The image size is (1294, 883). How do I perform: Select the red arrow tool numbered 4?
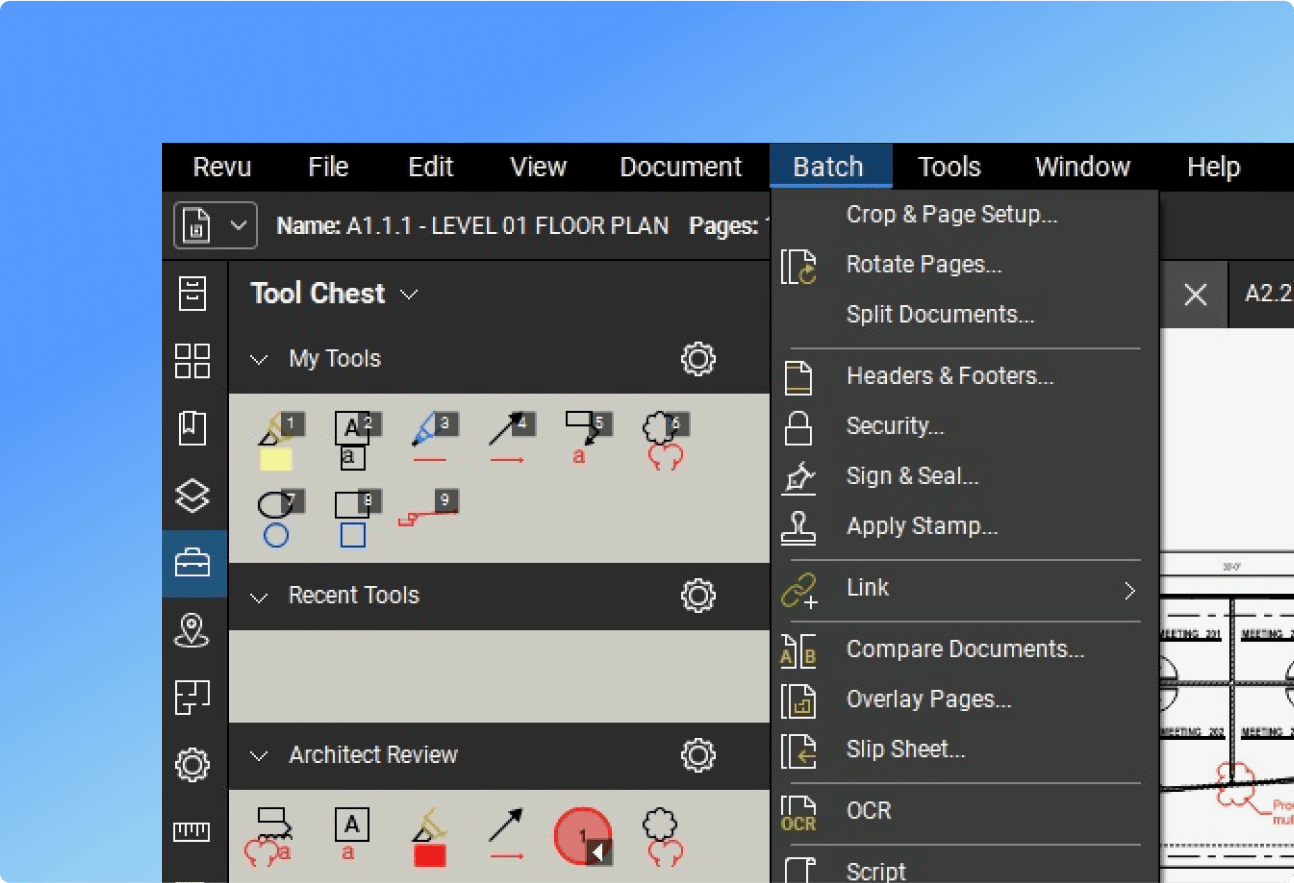509,440
